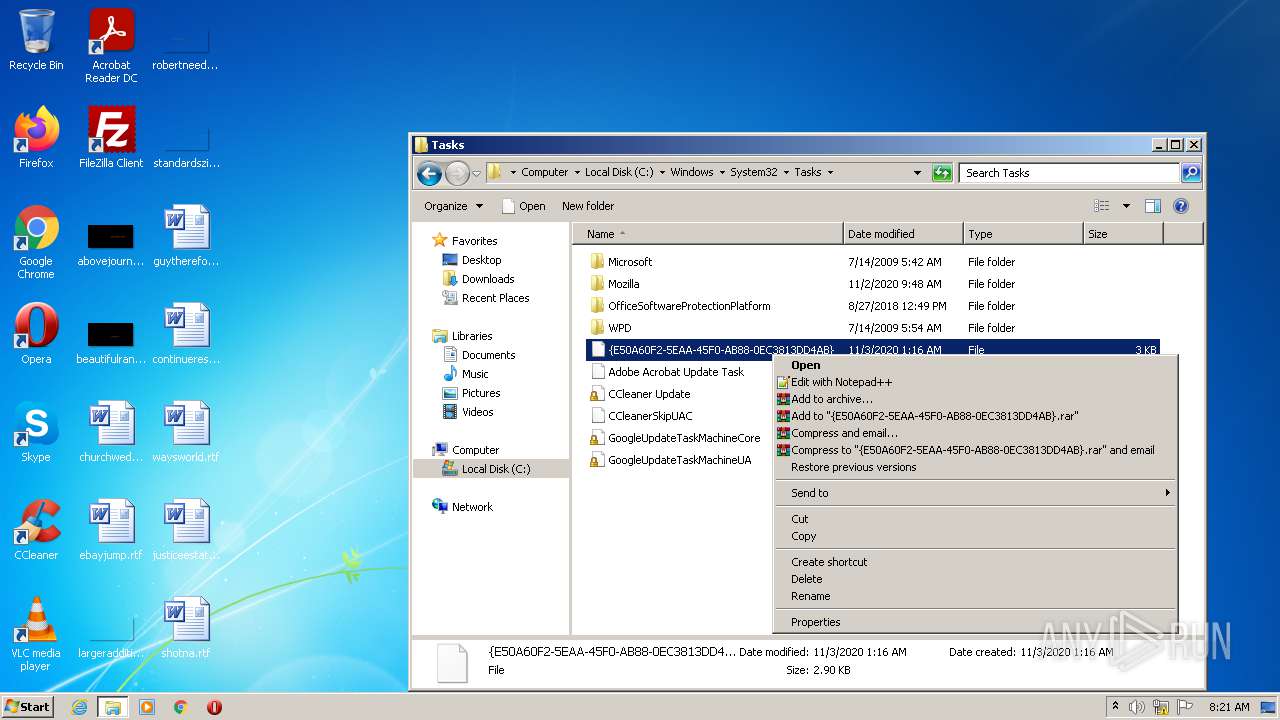Viewport: 1280px width, 720px height.
Task: Choose Rename in the context menu
Action: [976, 596]
